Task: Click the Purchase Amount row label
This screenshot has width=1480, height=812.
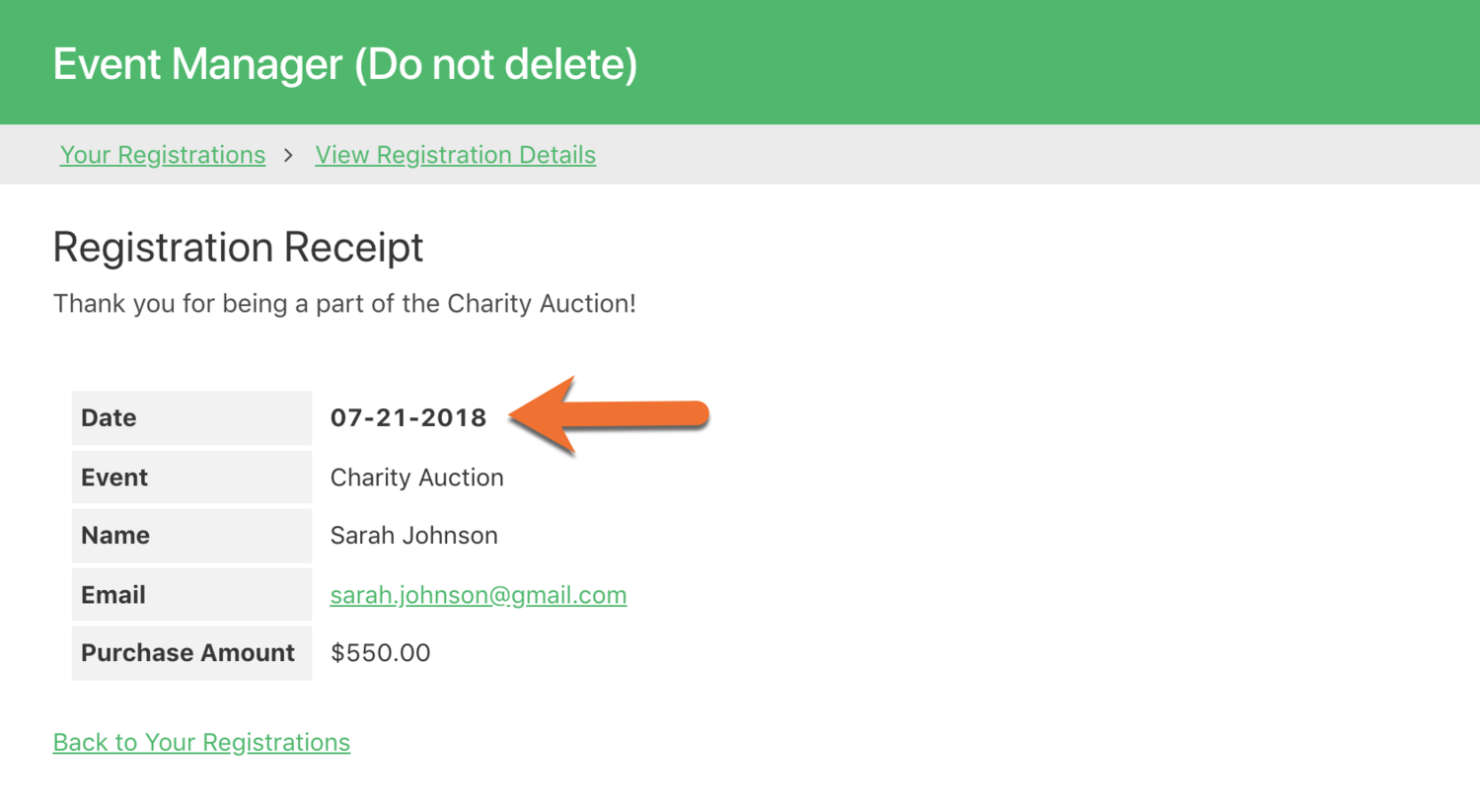Action: 187,653
